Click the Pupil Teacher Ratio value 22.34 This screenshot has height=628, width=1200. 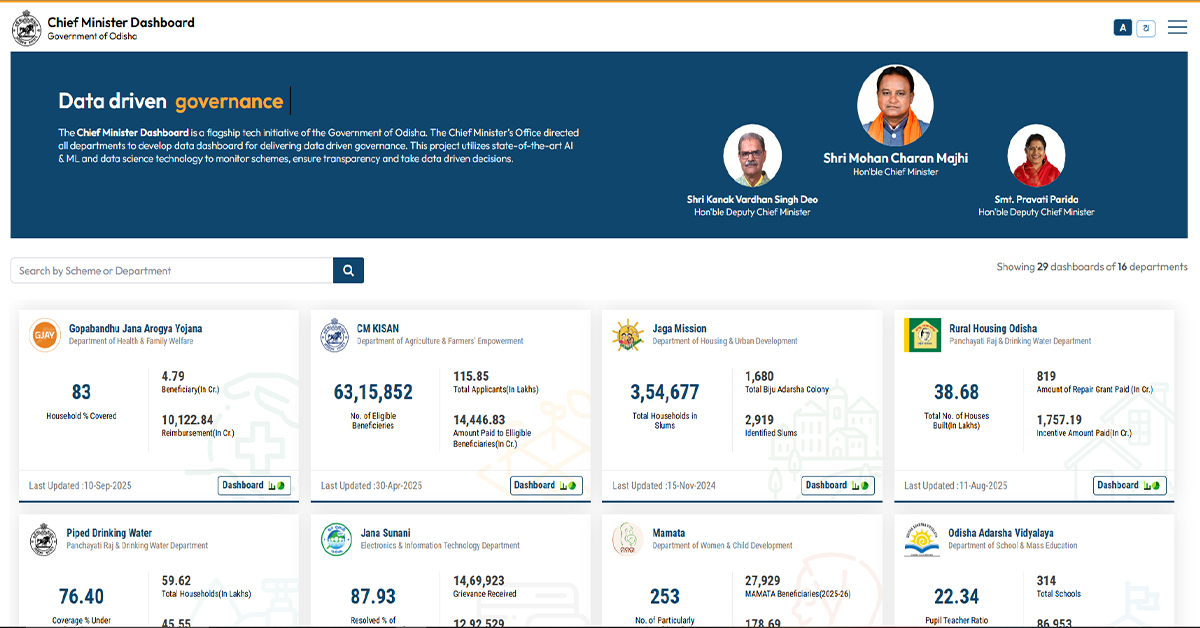957,597
